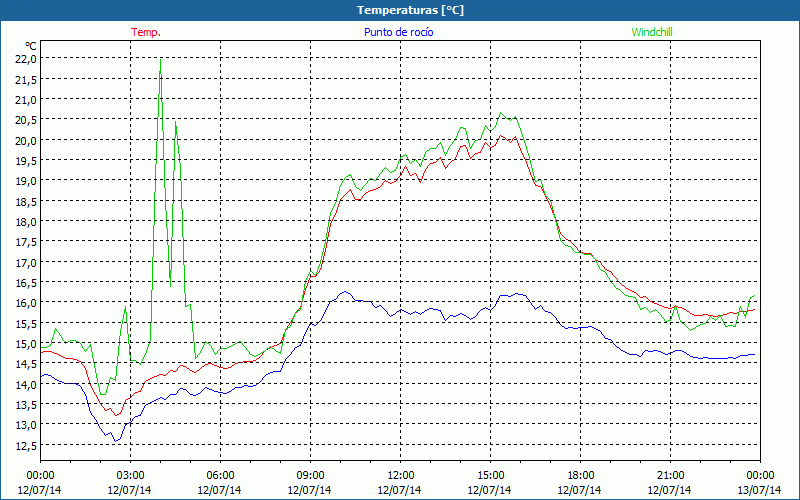Screen dimensions: 800x500
Task: Click the '03:00' time axis label
Action: coord(130,476)
